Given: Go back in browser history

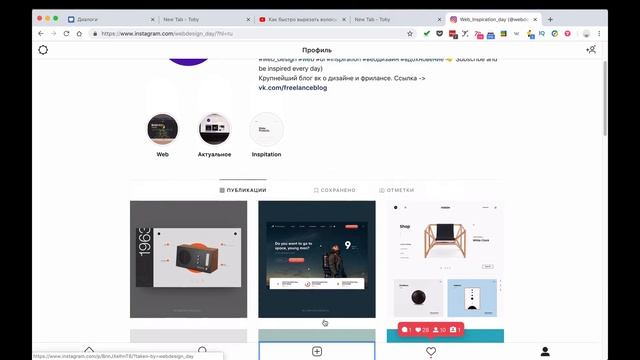Looking at the screenshot, I should click(40, 33).
